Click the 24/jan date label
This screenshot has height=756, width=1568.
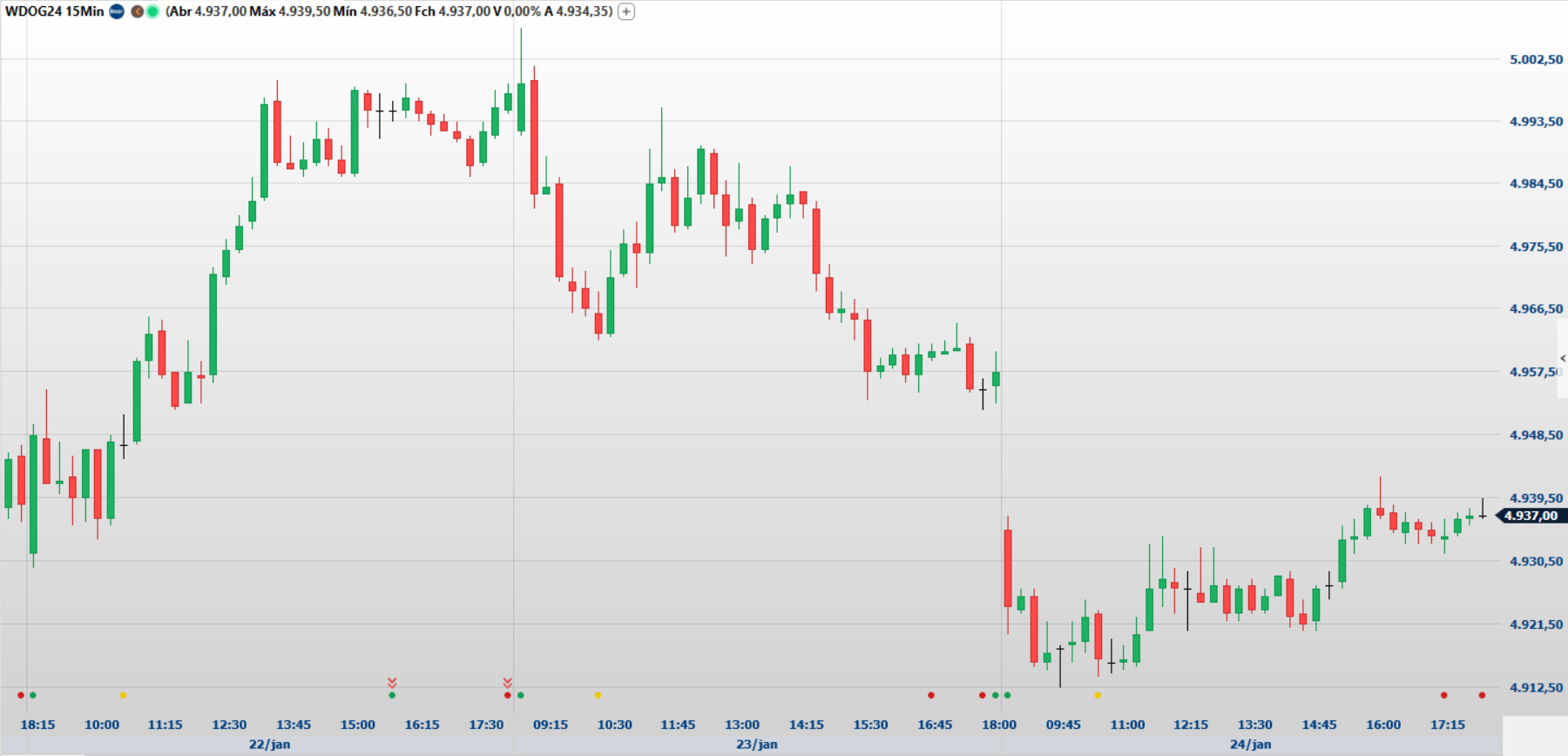[x=1250, y=744]
